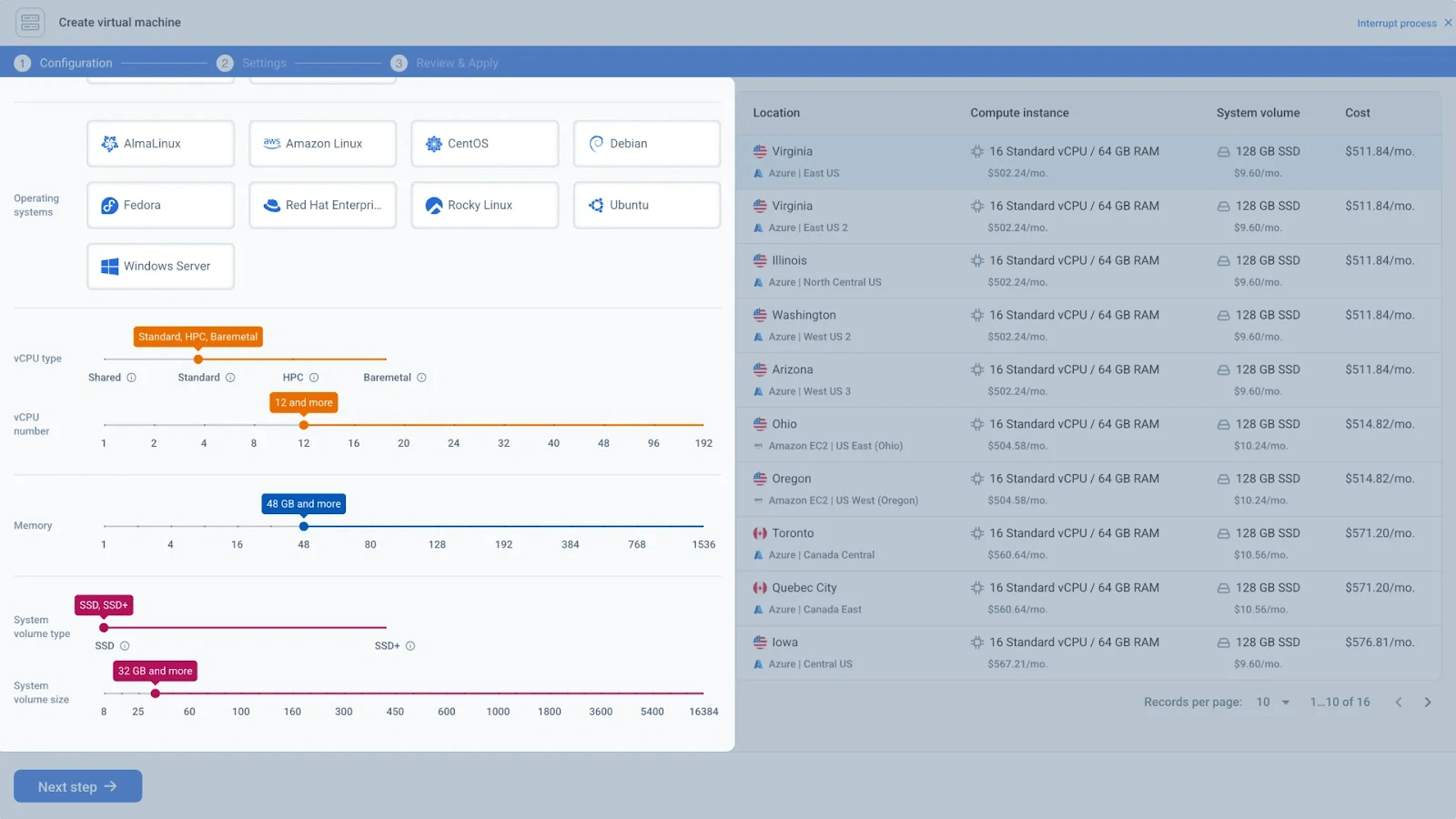Click the Windows Server logo icon

(110, 267)
